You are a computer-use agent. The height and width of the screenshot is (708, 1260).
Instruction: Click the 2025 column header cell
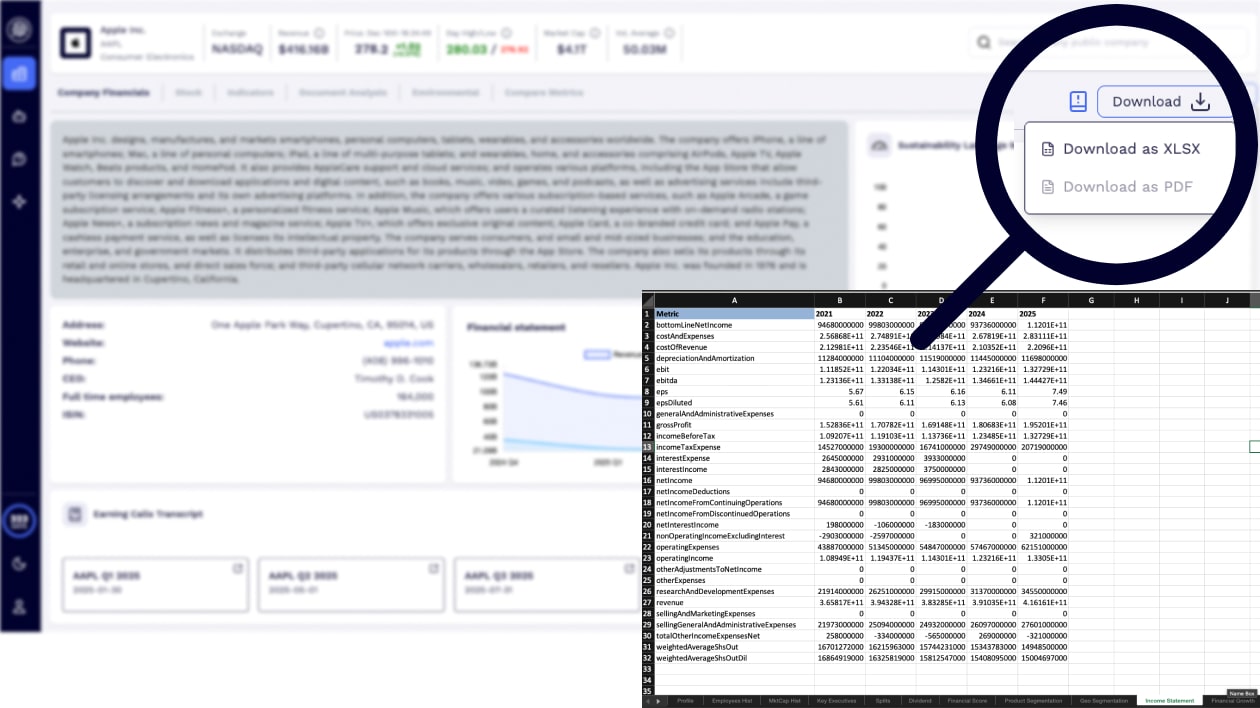[x=1043, y=314]
